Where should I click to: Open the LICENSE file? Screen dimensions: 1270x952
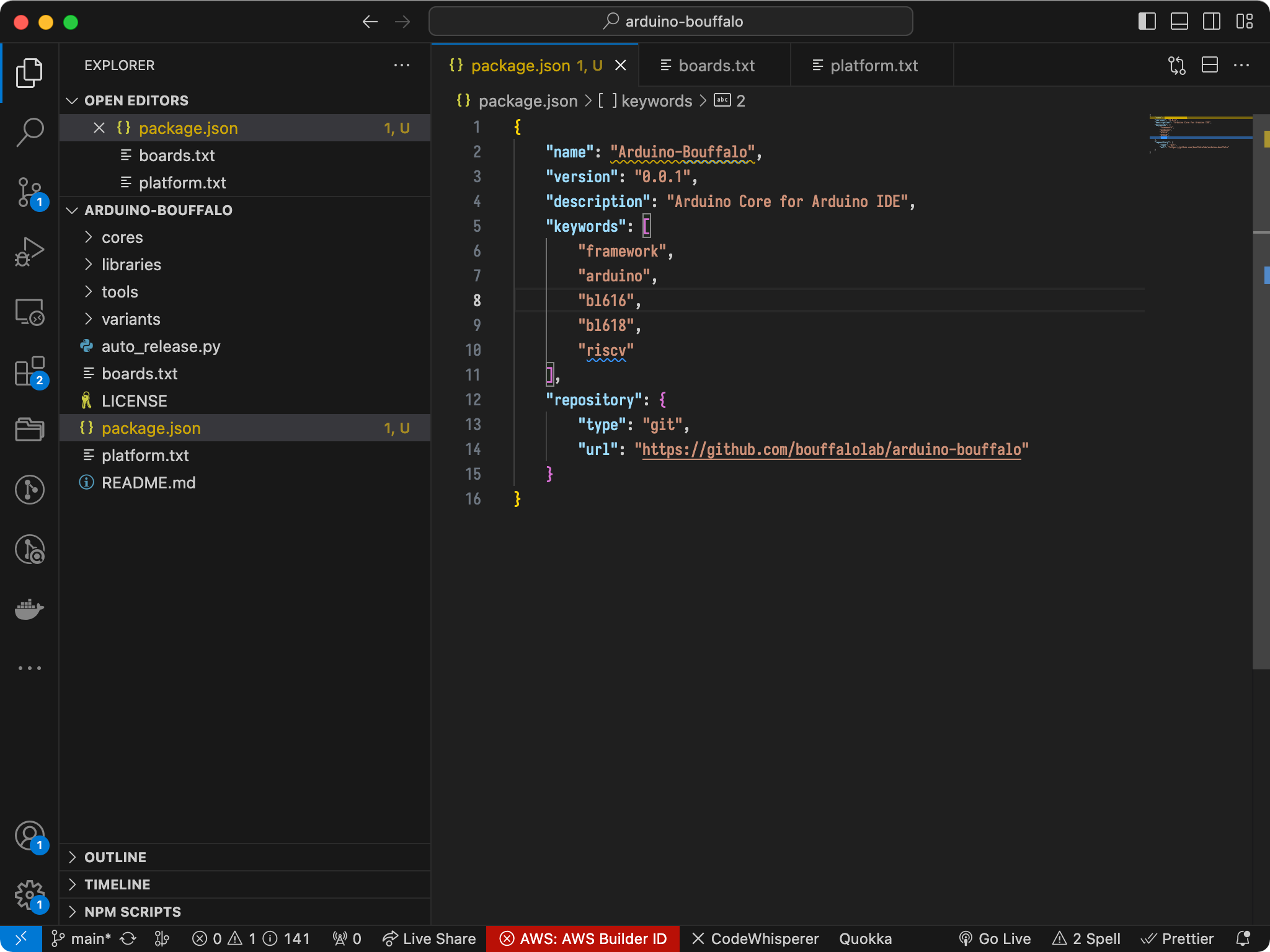245,401
